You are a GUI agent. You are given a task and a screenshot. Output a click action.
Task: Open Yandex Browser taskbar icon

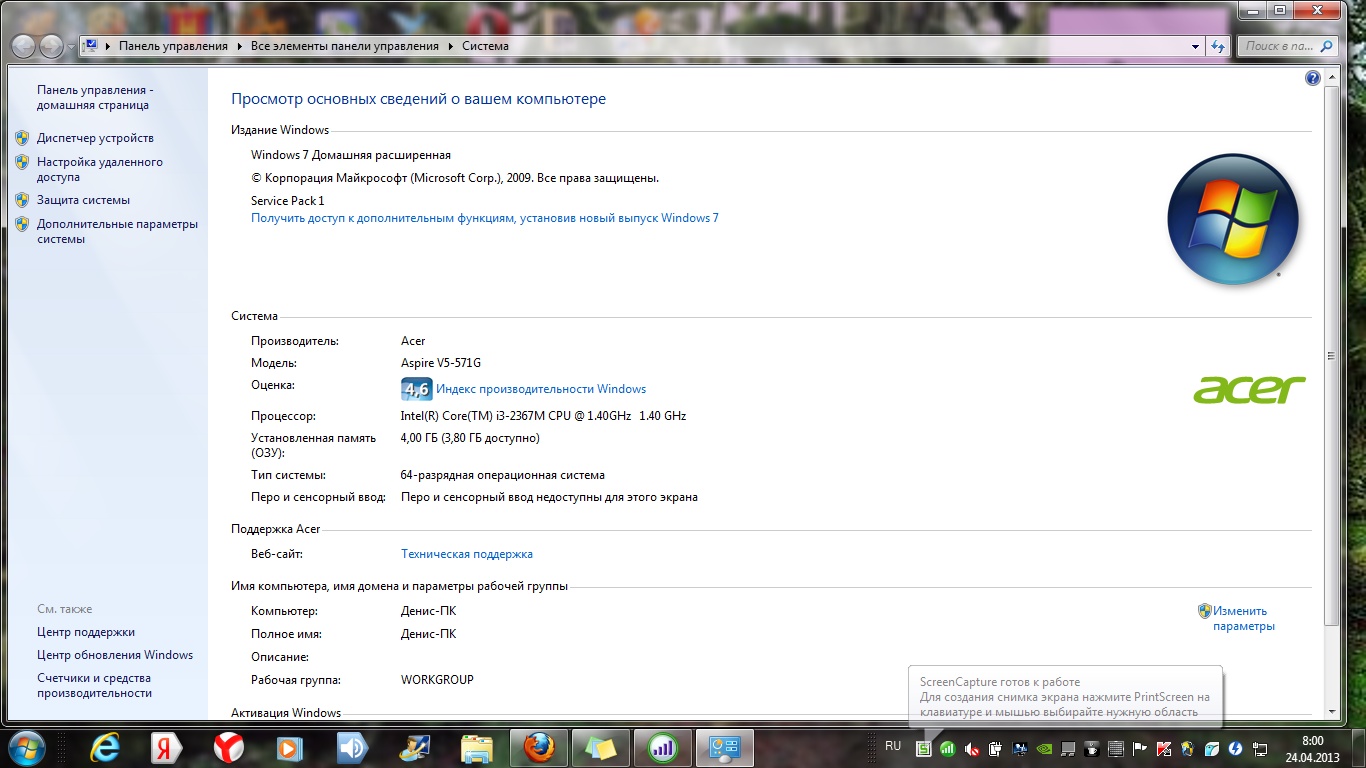(229, 748)
